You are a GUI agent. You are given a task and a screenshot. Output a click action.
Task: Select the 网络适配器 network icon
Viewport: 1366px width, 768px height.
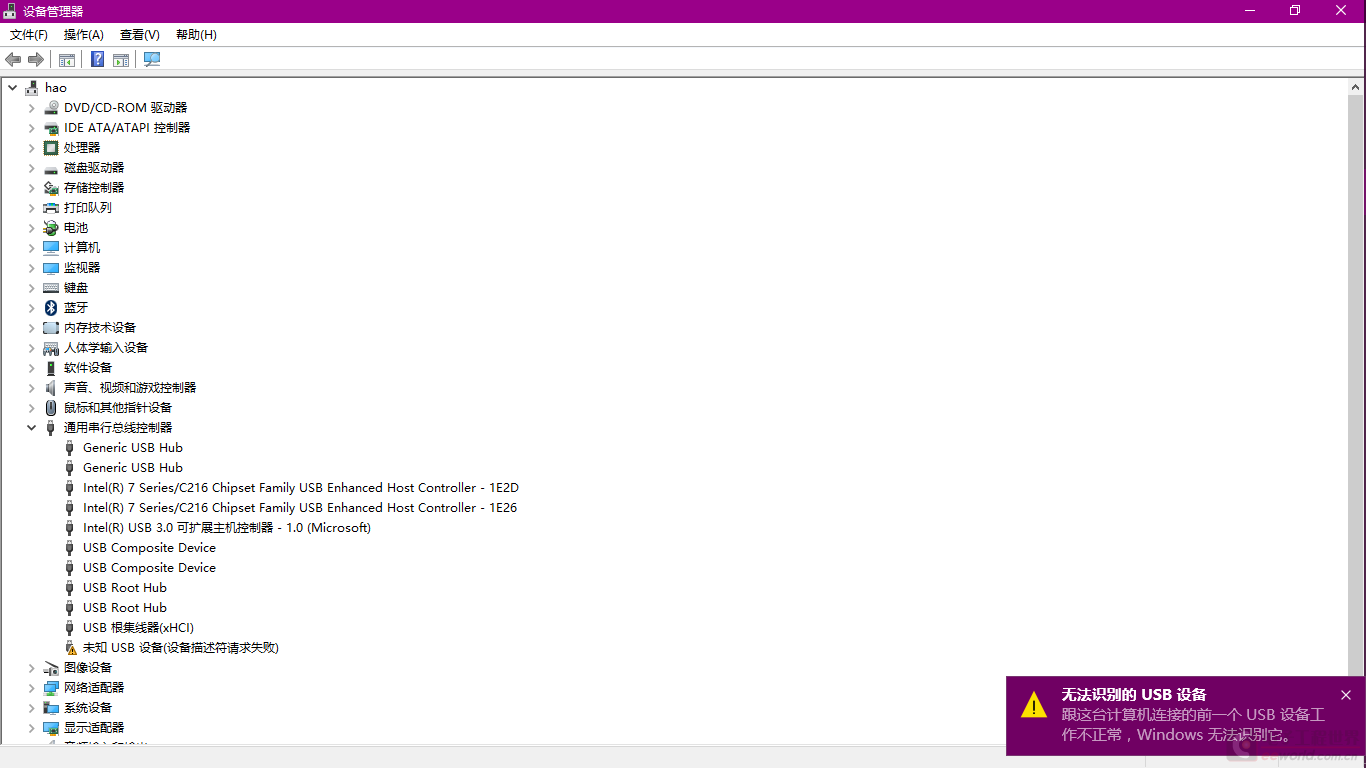click(51, 688)
